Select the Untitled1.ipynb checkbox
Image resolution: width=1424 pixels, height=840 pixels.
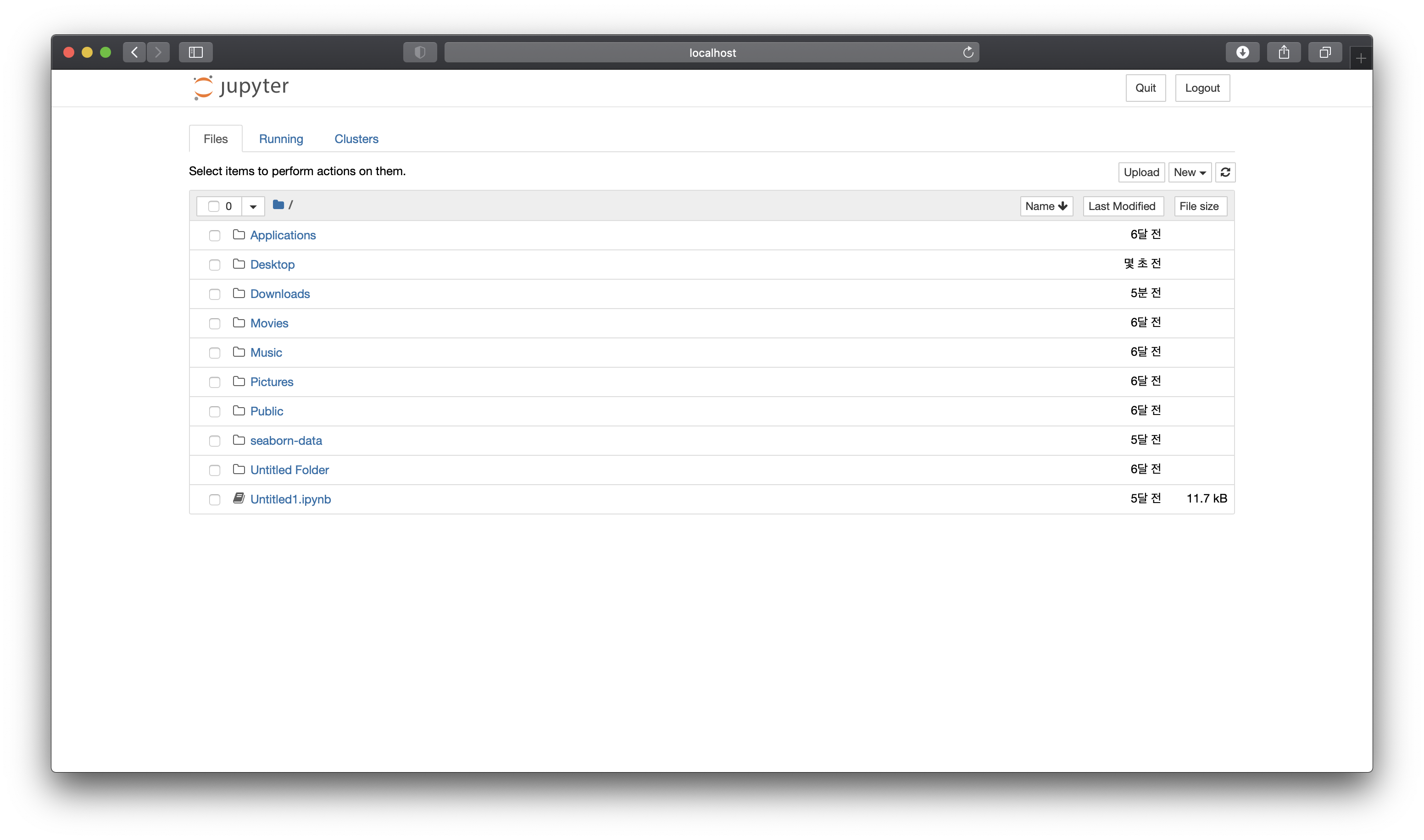click(215, 500)
